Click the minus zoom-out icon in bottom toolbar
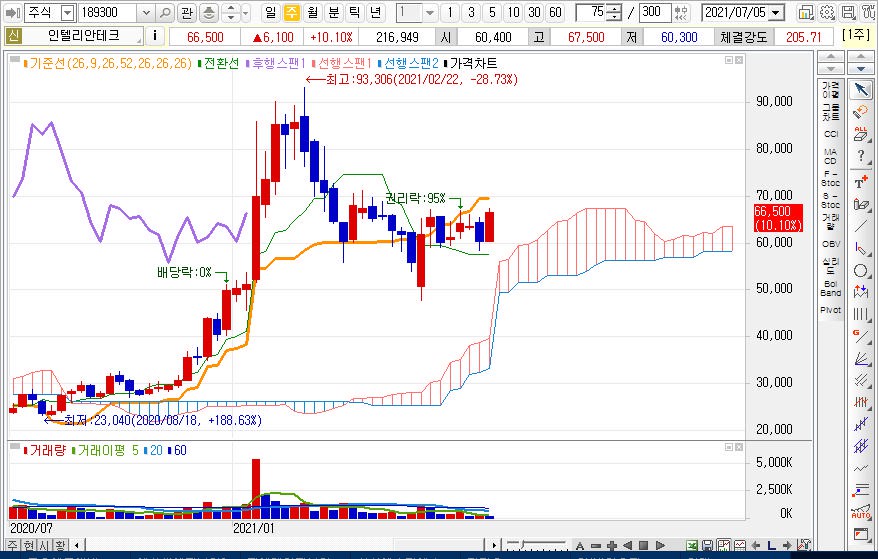The height and width of the screenshot is (559, 878). click(596, 545)
